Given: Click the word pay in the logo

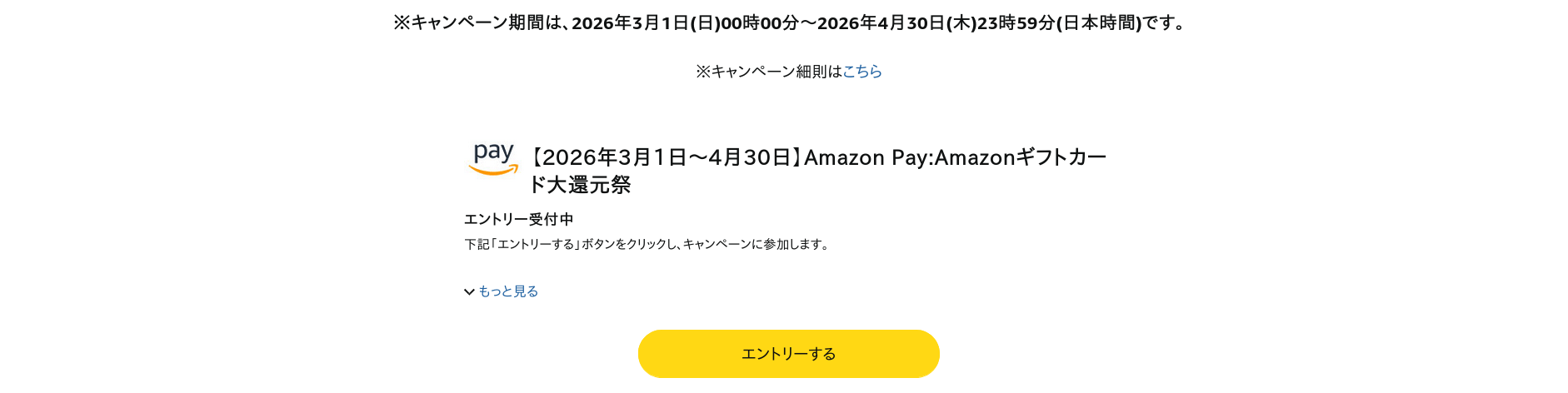Looking at the screenshot, I should point(493,152).
